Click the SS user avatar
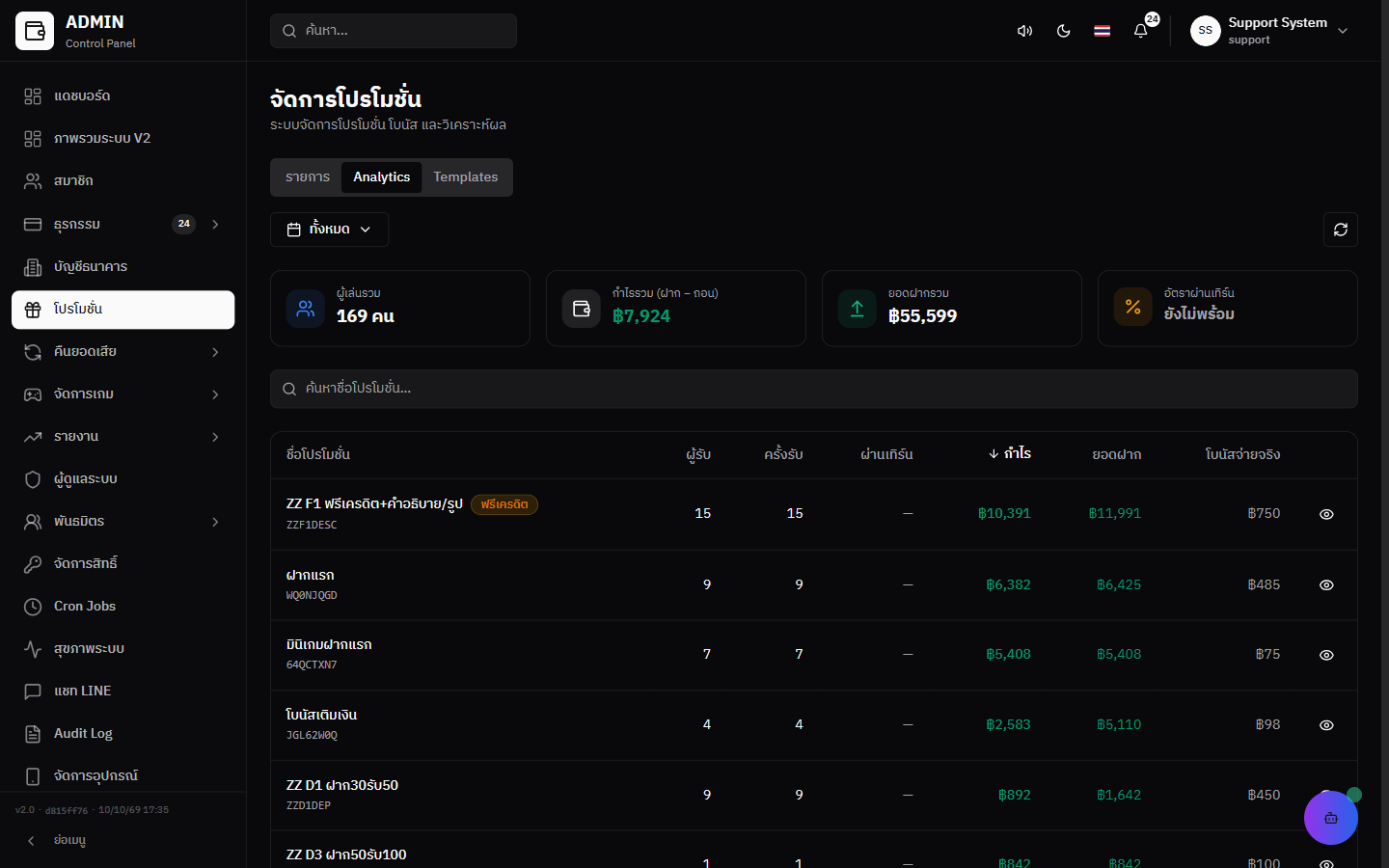This screenshot has height=868, width=1389. pos(1206,31)
